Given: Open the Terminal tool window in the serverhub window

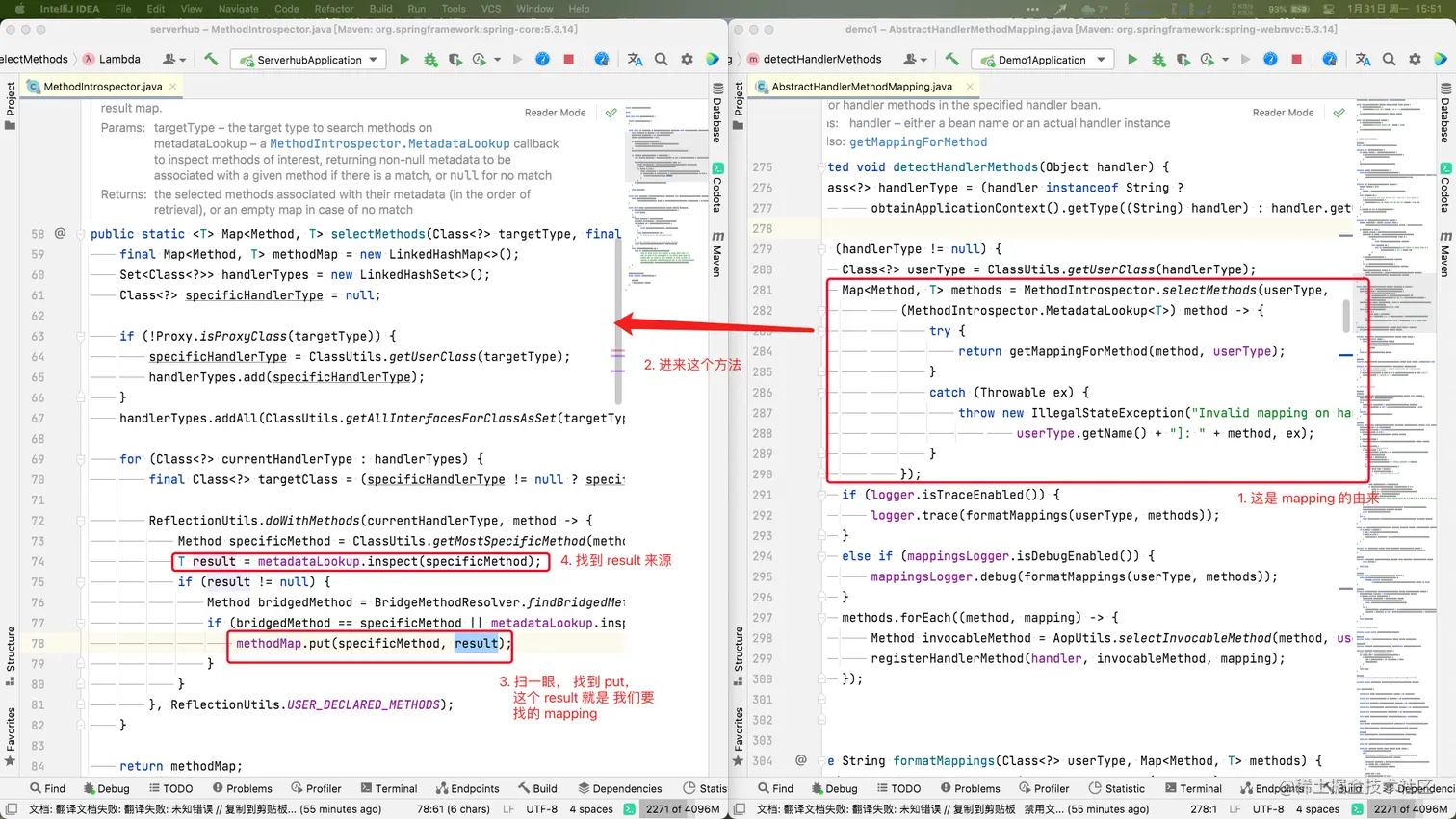Looking at the screenshot, I should click(x=389, y=788).
